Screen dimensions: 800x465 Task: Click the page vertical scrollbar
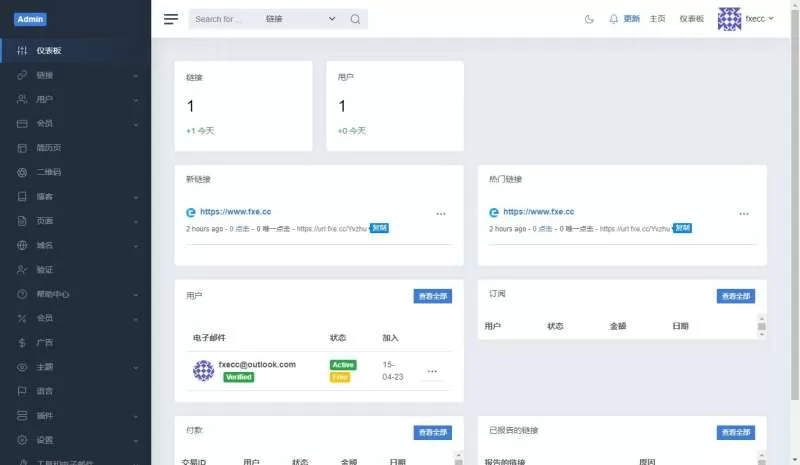pyautogui.click(x=795, y=204)
